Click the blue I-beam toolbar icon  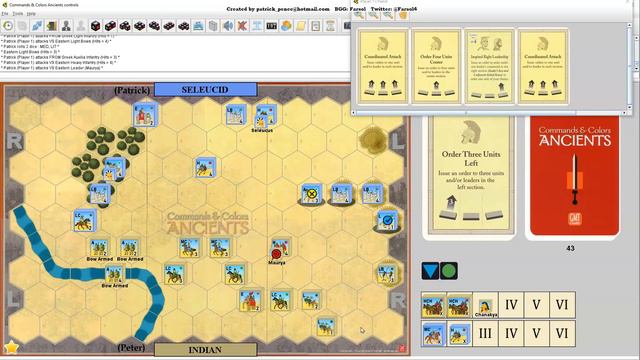coord(257,26)
